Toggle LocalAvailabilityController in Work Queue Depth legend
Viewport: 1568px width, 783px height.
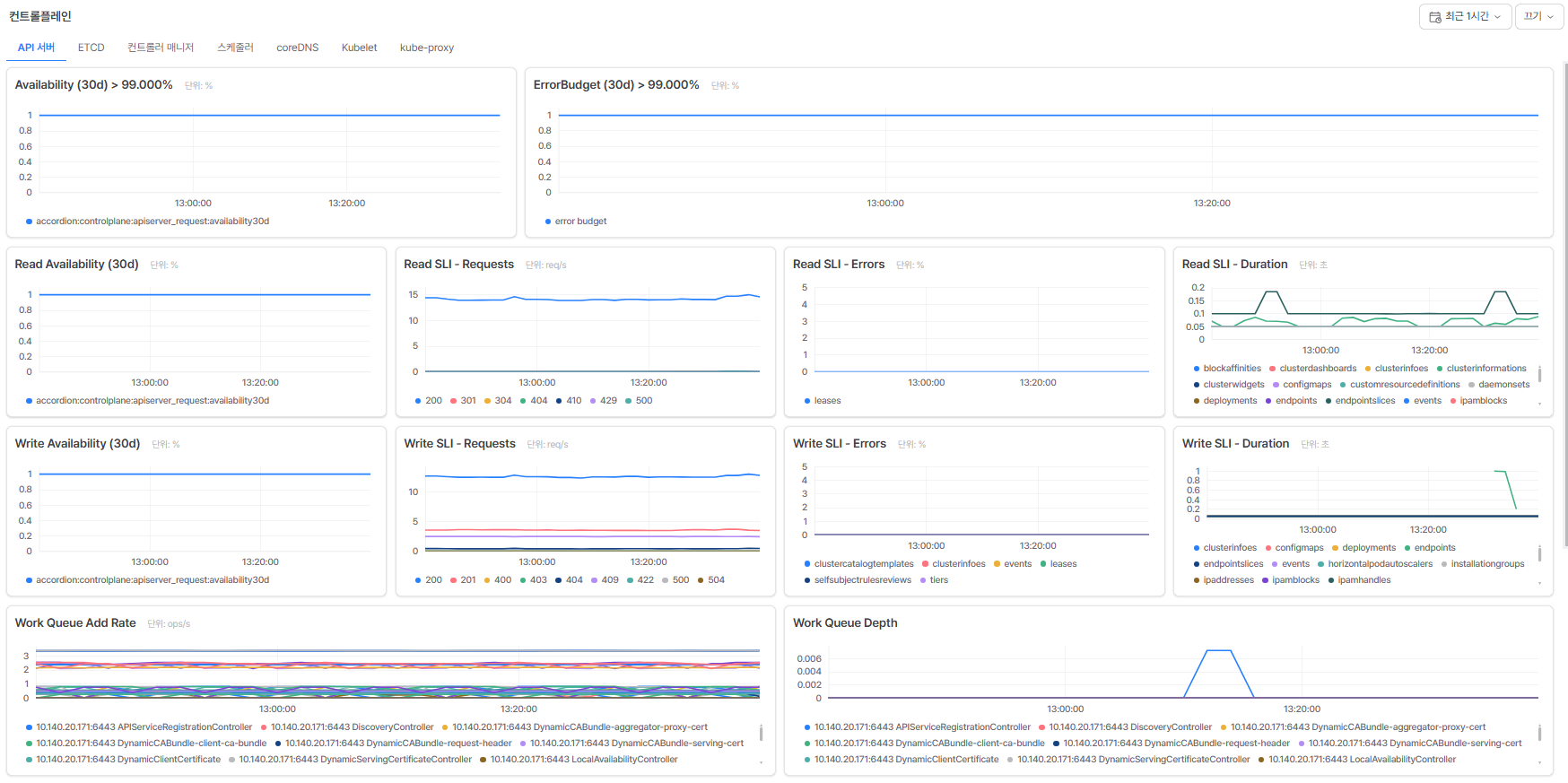point(1357,760)
